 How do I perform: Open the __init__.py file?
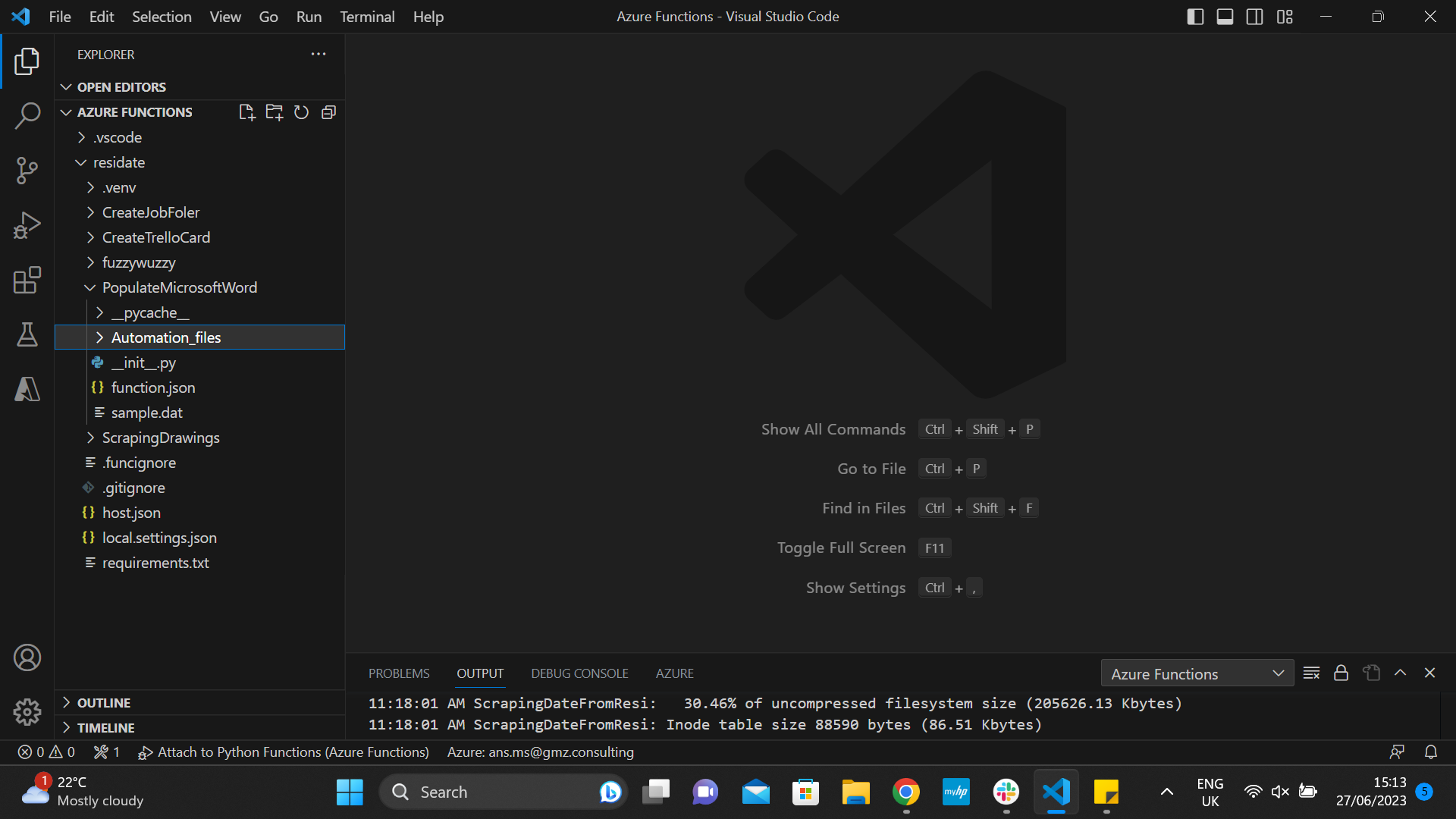tap(200, 362)
